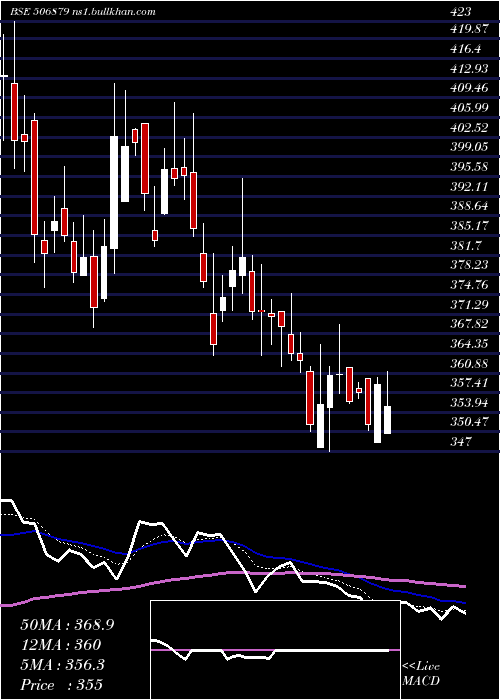
Task: Select the 399.05 price axis label
Action: tap(469, 147)
